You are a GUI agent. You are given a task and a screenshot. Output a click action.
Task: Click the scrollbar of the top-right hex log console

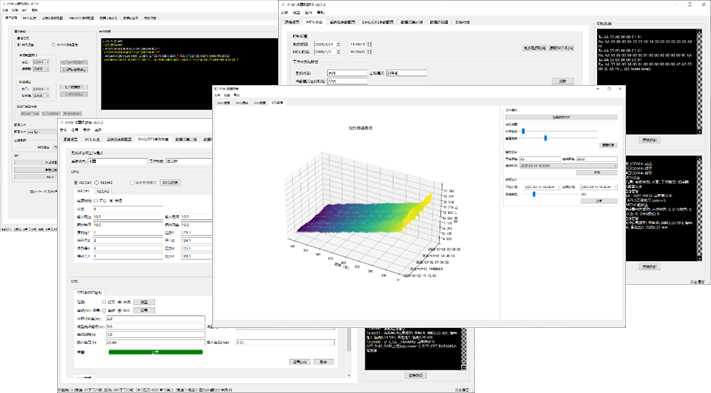tap(699, 82)
